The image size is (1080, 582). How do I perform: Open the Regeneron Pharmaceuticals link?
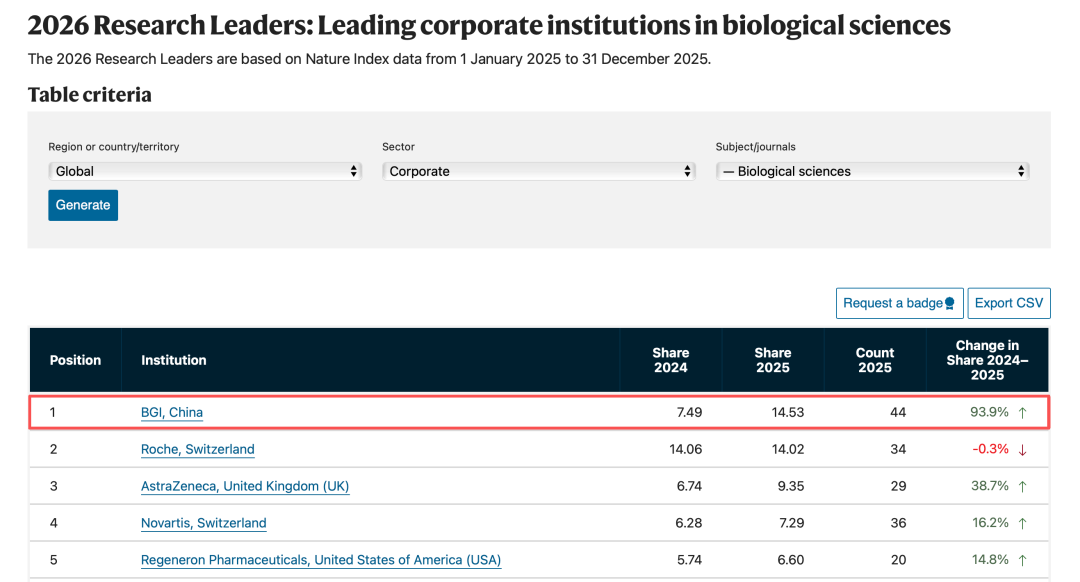click(321, 560)
